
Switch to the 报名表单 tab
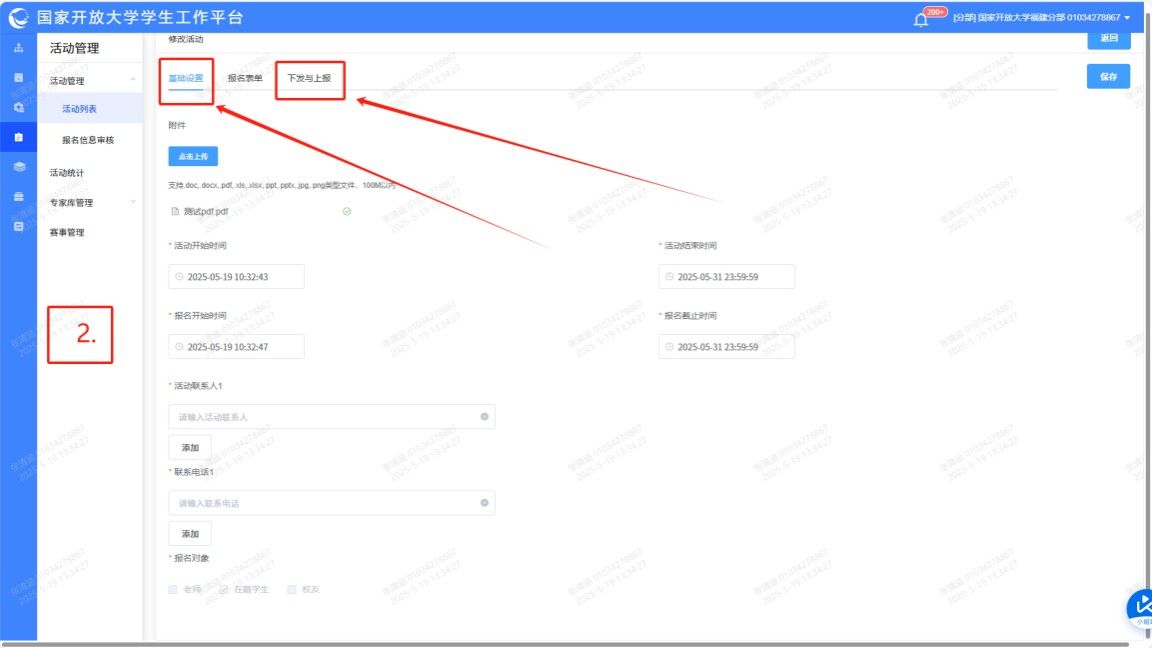point(245,78)
